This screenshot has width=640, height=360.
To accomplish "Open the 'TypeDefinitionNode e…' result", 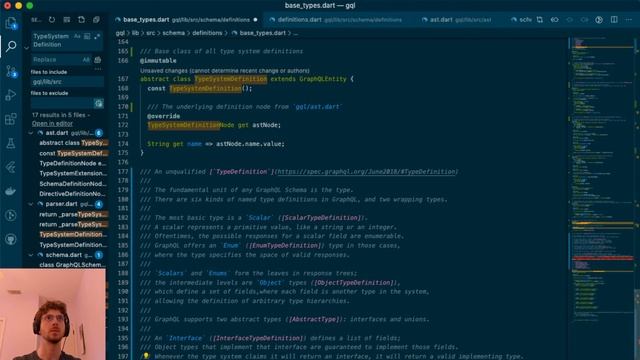I will 73,163.
